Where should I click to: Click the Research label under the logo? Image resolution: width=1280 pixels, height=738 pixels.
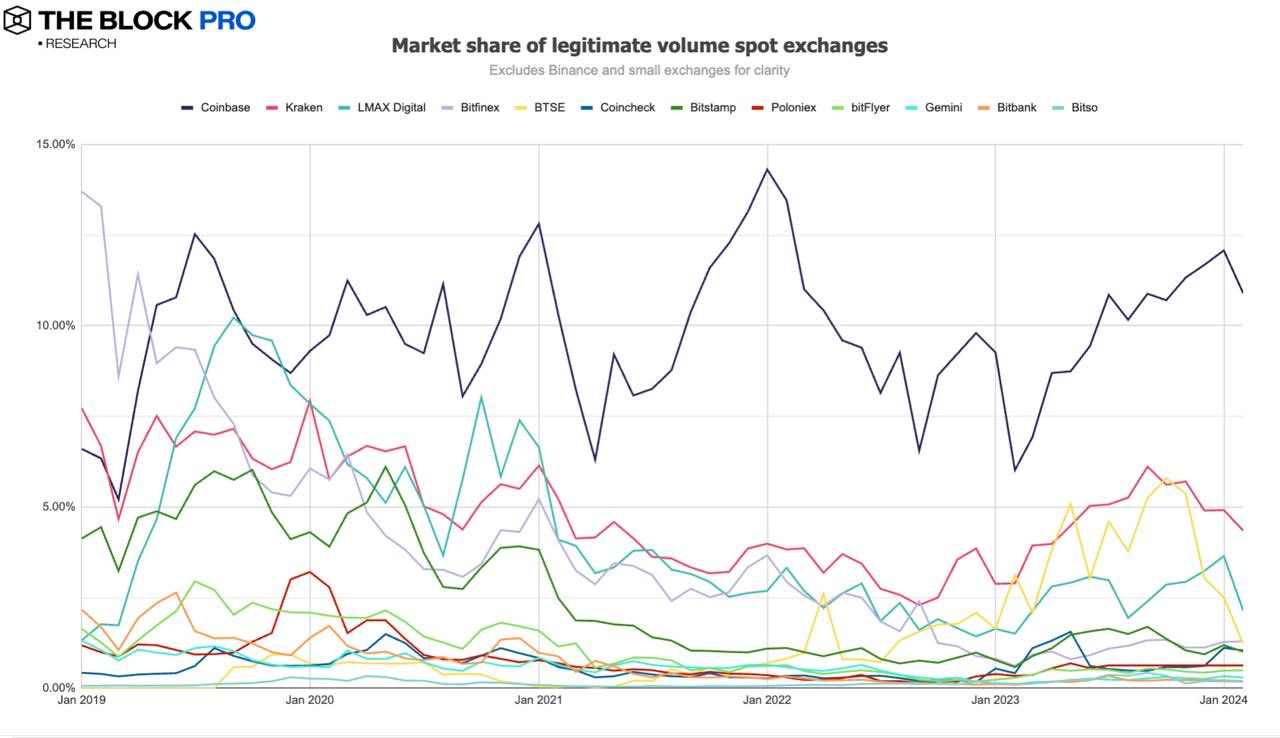point(77,44)
